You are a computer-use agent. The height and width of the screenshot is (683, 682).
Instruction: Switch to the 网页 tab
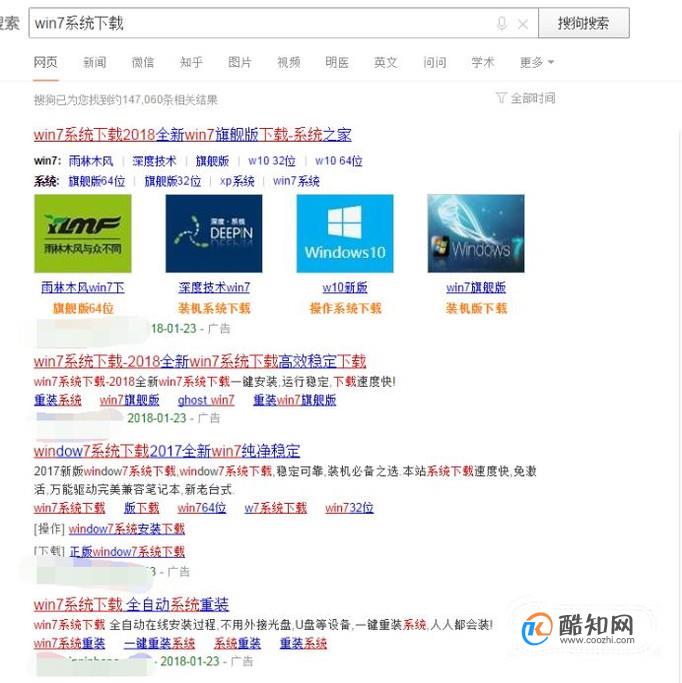[x=45, y=62]
